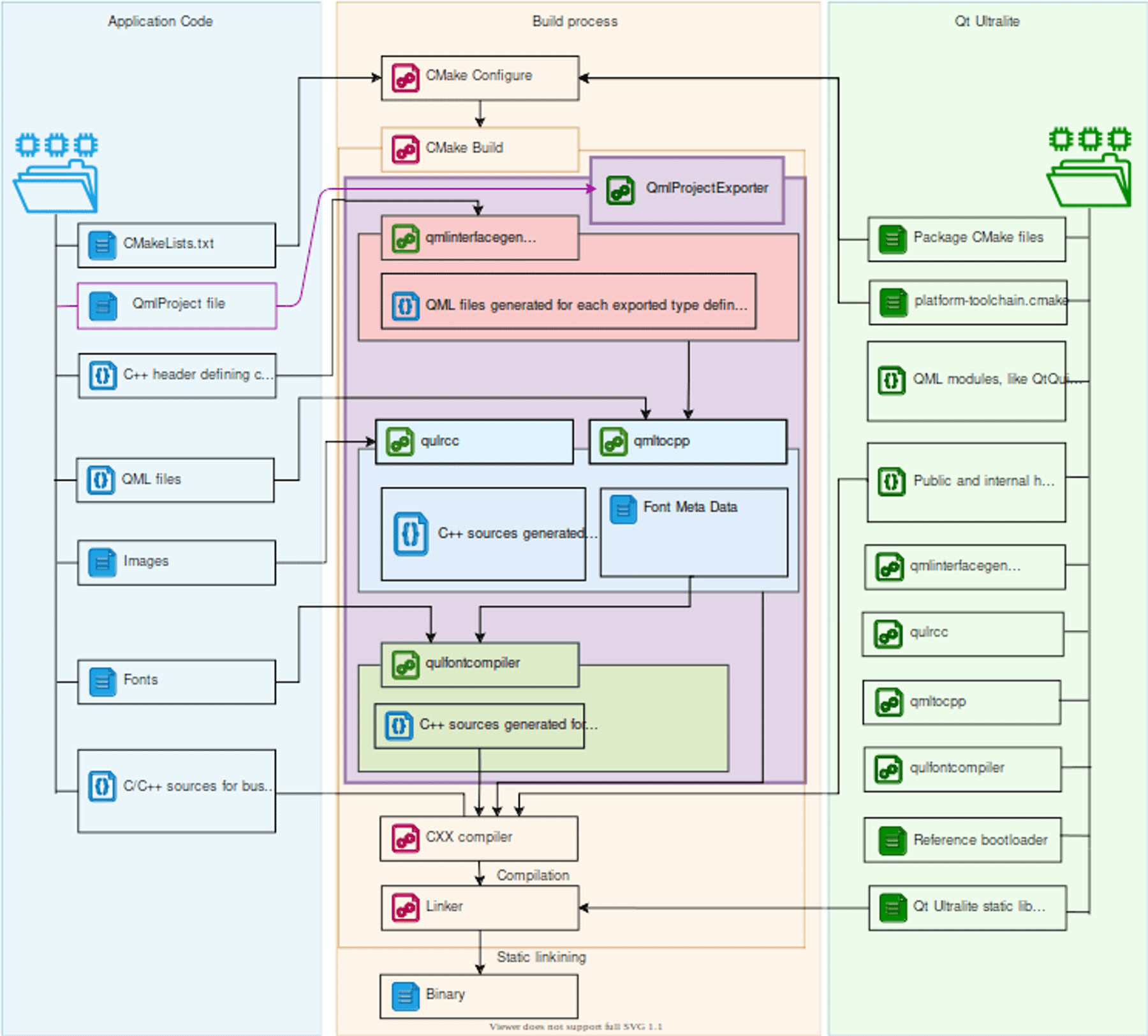Select the "Application Code" column heading

pos(160,21)
